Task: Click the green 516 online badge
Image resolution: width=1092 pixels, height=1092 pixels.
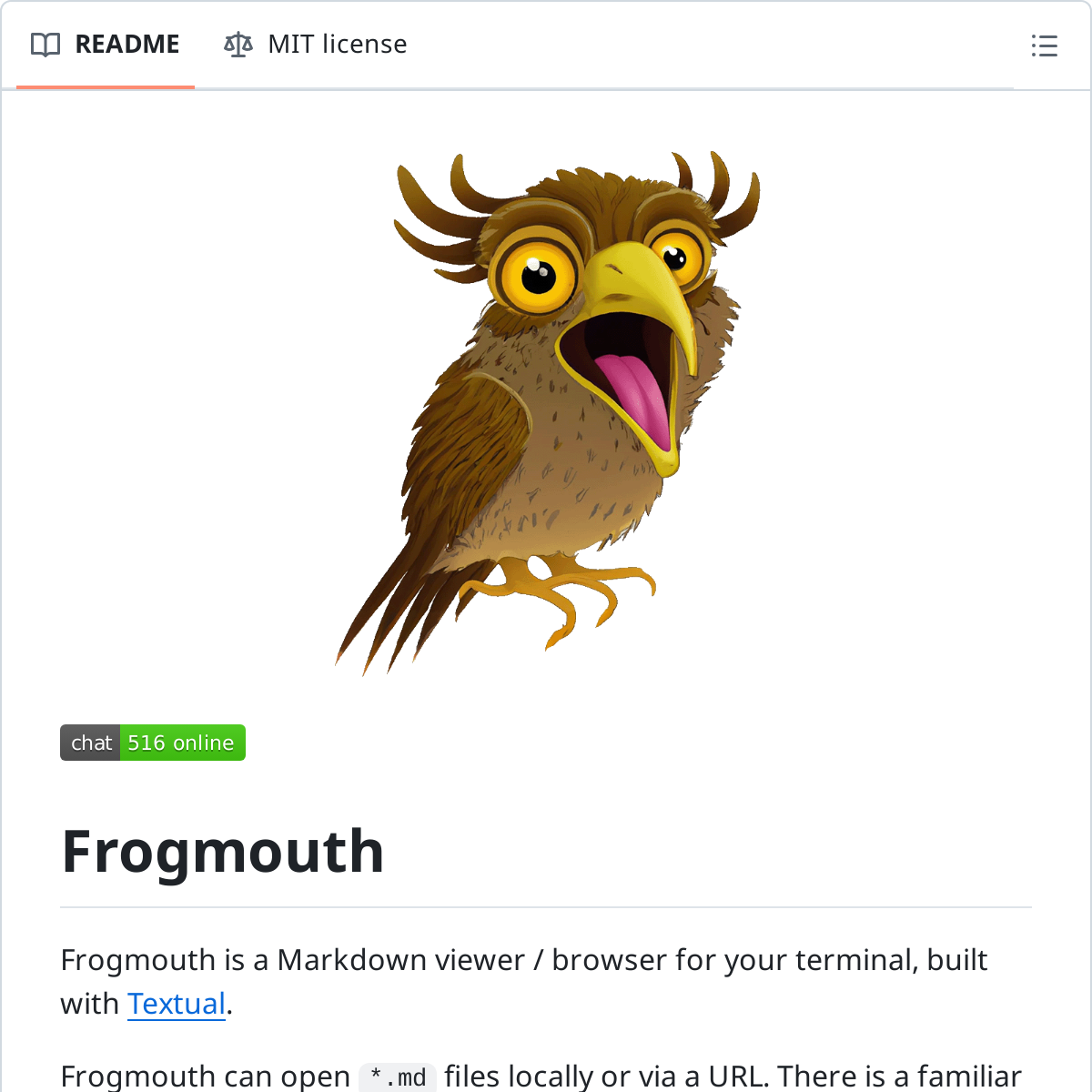Action: (x=183, y=743)
